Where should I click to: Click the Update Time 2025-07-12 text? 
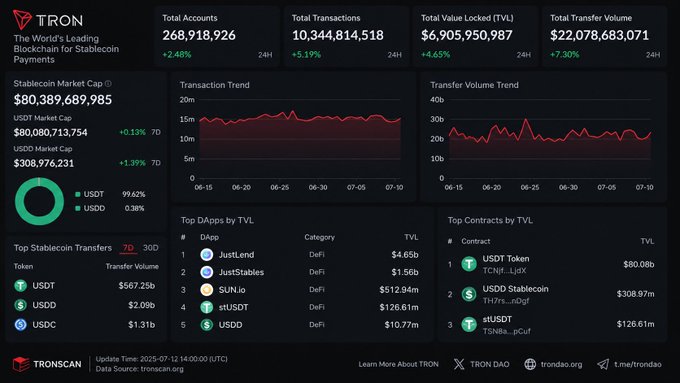coord(161,359)
